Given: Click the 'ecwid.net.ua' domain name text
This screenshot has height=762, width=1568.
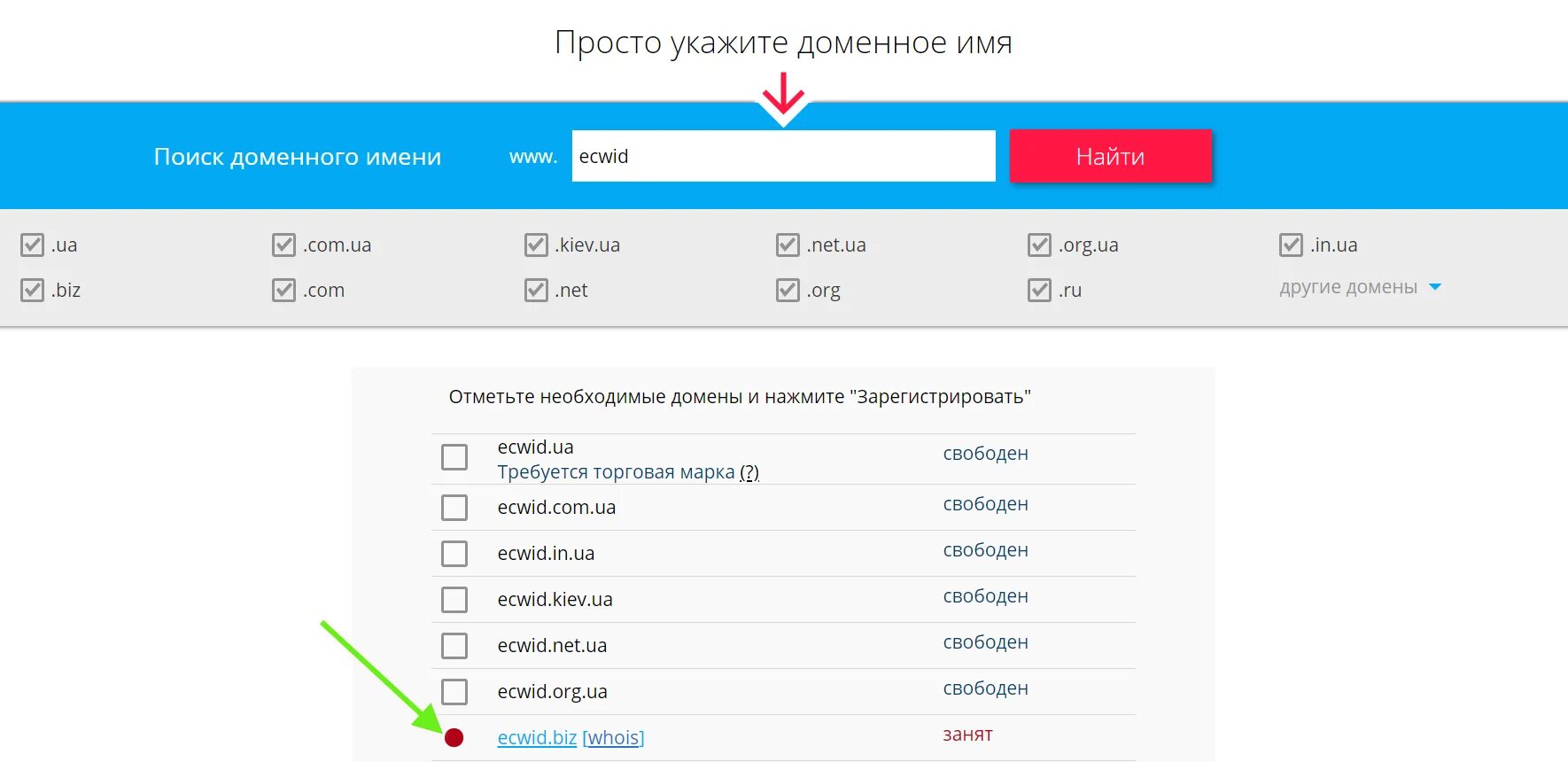Looking at the screenshot, I should coord(552,646).
